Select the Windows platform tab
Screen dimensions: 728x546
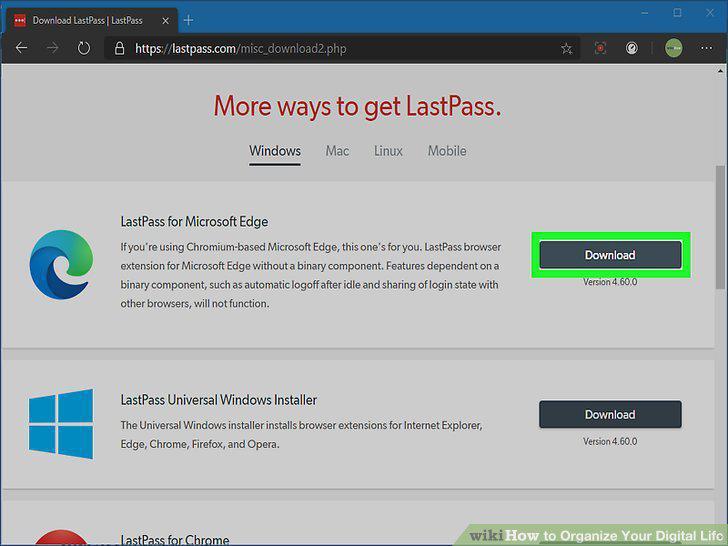click(275, 151)
